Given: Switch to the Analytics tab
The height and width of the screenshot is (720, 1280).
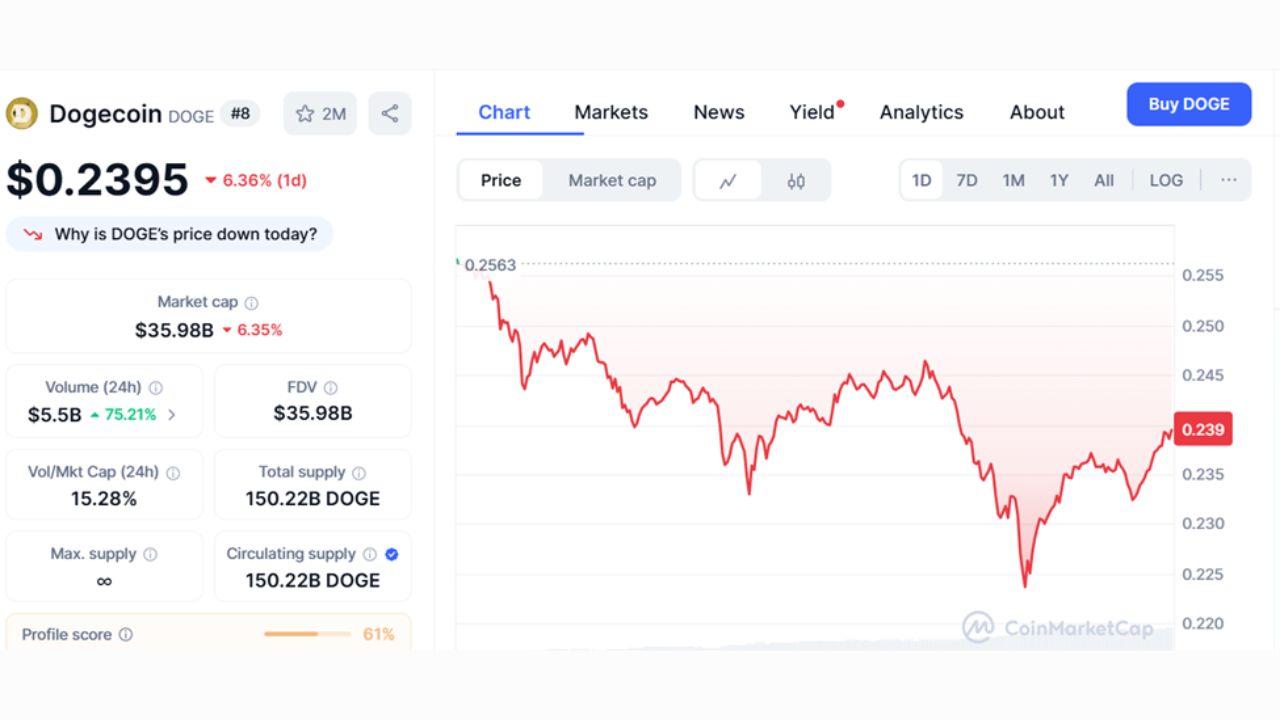Looking at the screenshot, I should point(921,112).
